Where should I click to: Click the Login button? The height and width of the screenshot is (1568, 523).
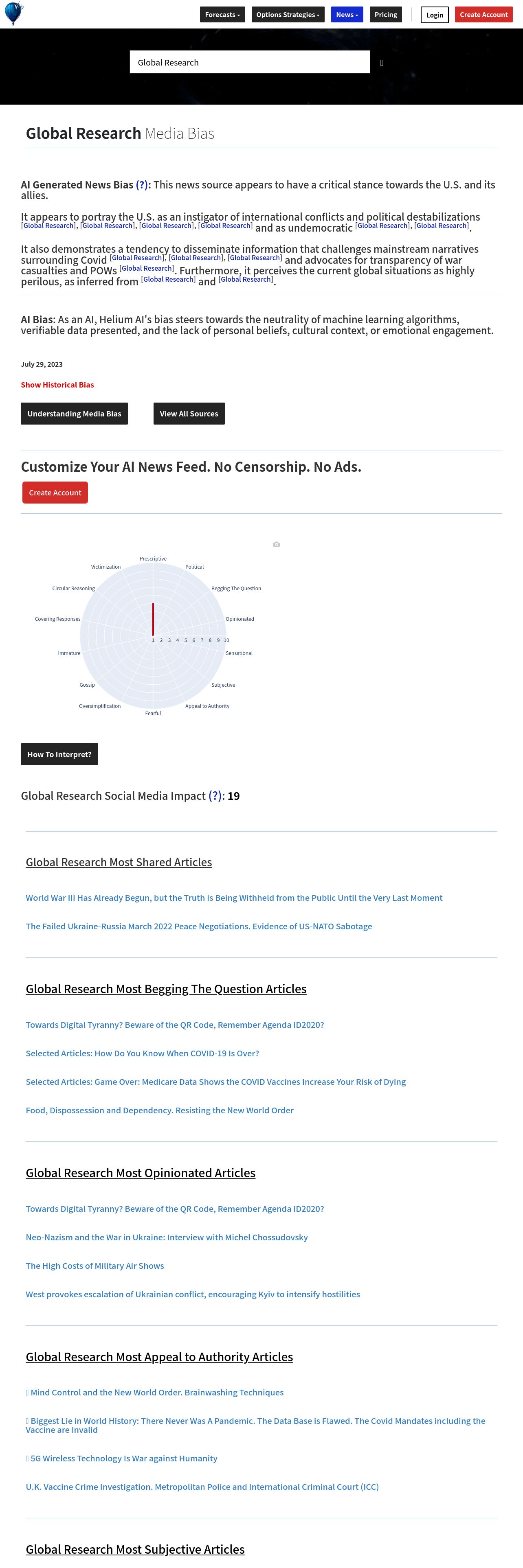[435, 15]
